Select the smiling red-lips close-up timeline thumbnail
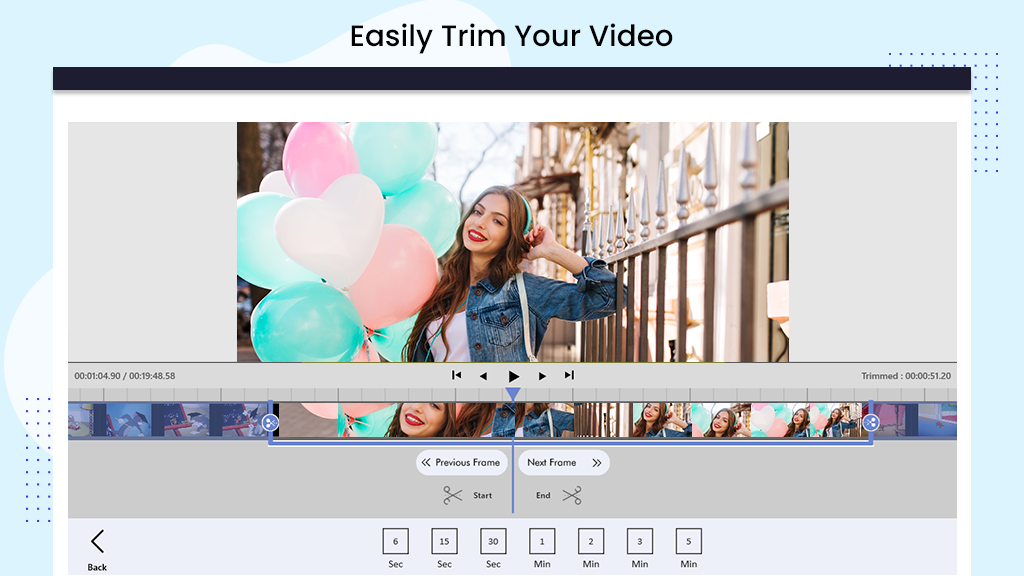The image size is (1024, 576). 426,420
